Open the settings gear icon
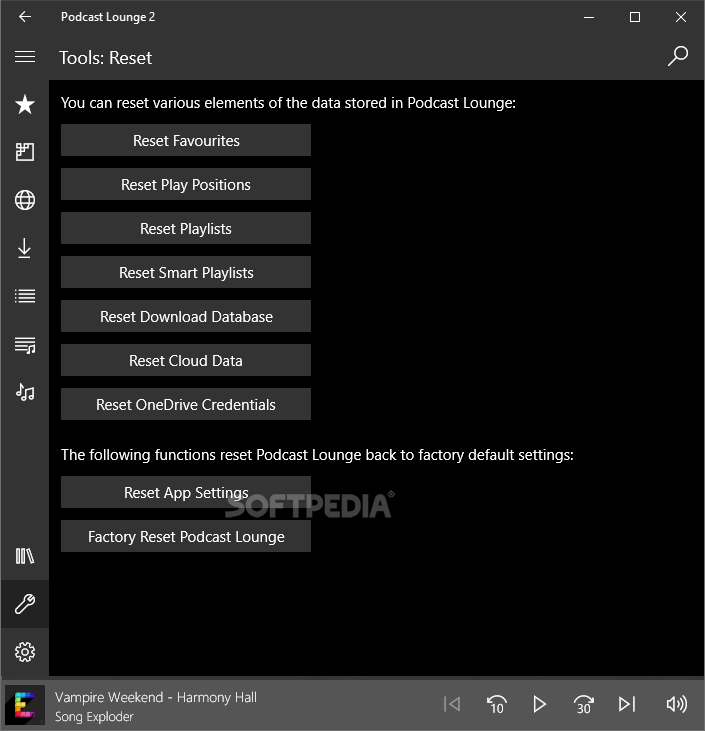This screenshot has width=705, height=731. (25, 652)
